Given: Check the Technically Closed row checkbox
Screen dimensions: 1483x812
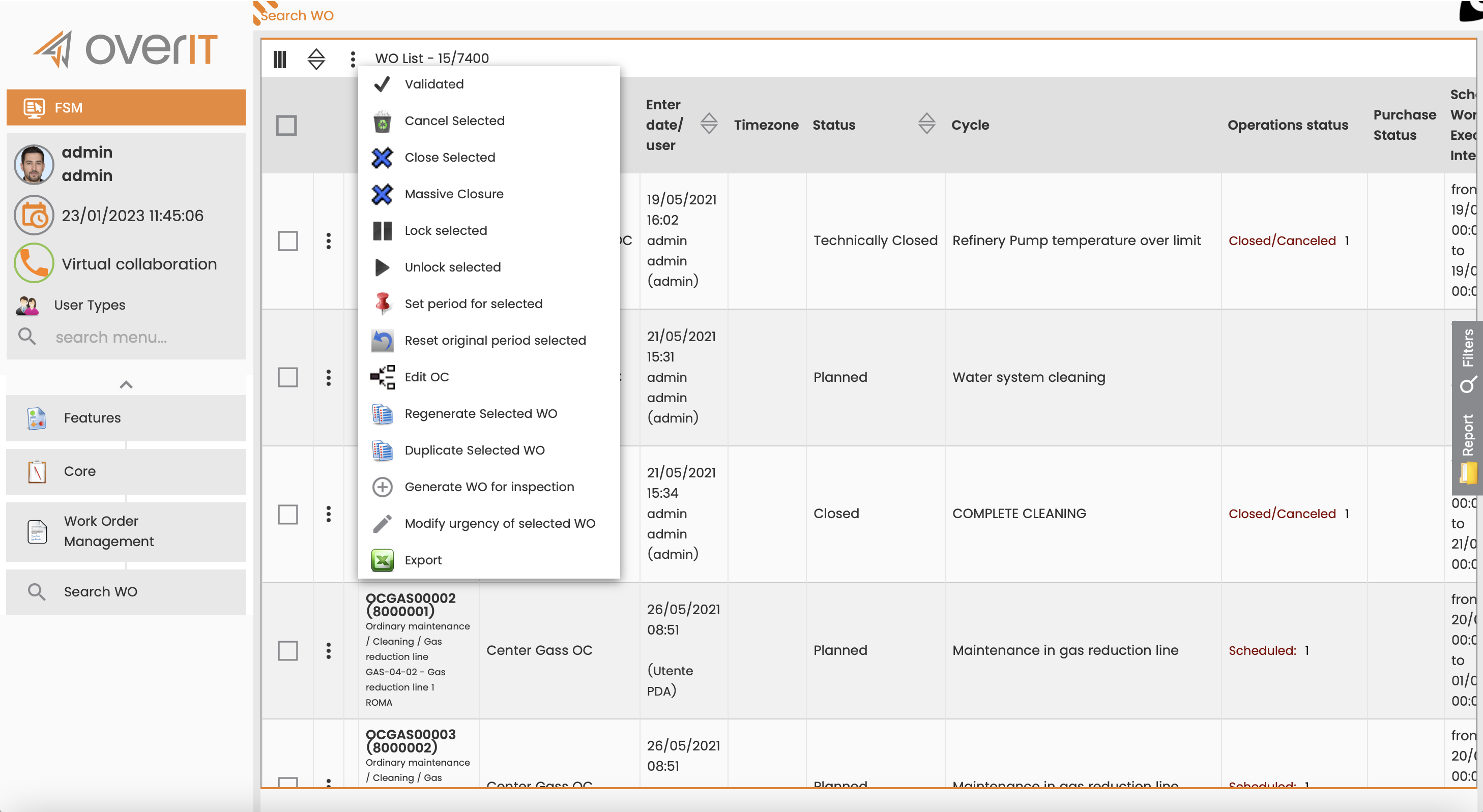Looking at the screenshot, I should click(287, 241).
